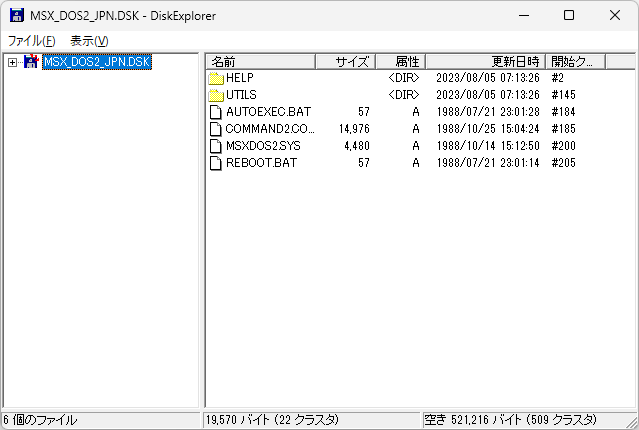639x430 pixels.
Task: Click the AUTOEXEC.BAT file icon
Action: pos(216,112)
